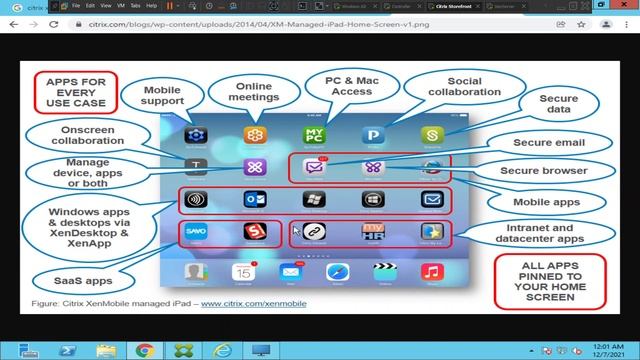Viewport: 640px width, 360px height.
Task: Click the chain-link app icon
Action: 314,231
